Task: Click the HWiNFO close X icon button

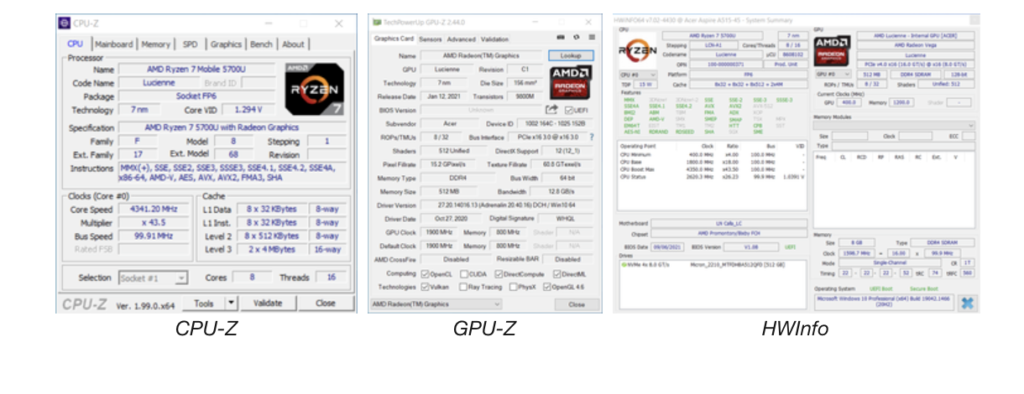Action: point(966,303)
